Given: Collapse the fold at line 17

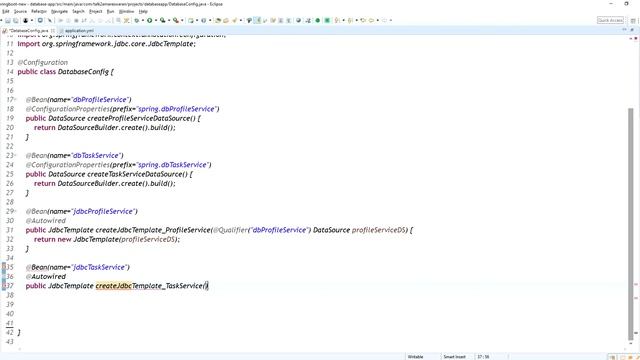Looking at the screenshot, I should tap(15, 100).
